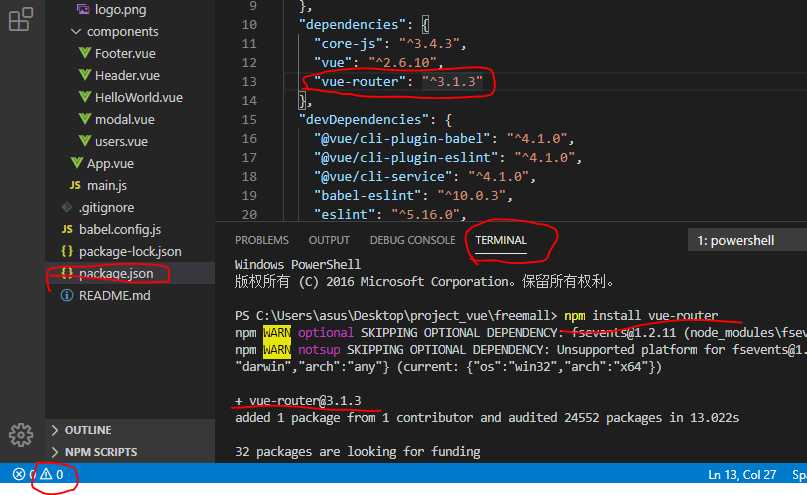The width and height of the screenshot is (807, 495).
Task: Select the TERMINAL tab
Action: pyautogui.click(x=501, y=240)
